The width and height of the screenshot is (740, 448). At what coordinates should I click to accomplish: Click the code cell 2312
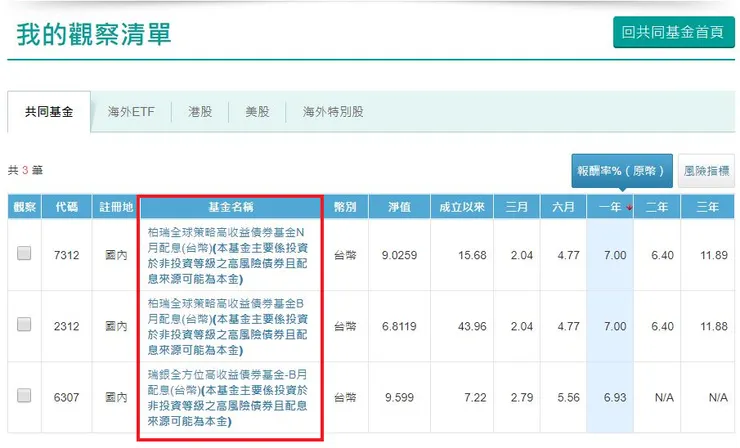click(x=67, y=326)
